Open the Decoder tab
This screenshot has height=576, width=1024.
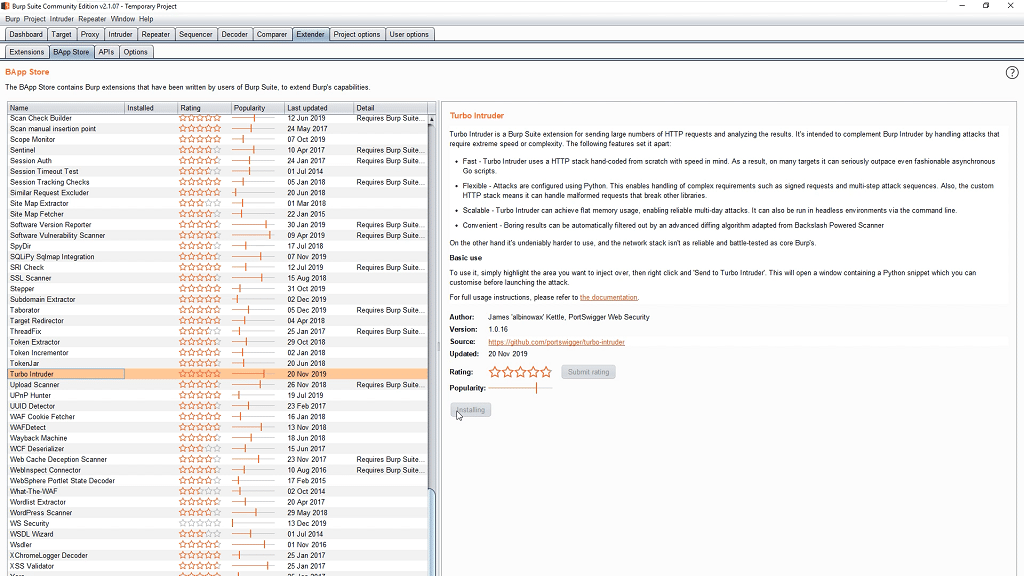pyautogui.click(x=234, y=35)
